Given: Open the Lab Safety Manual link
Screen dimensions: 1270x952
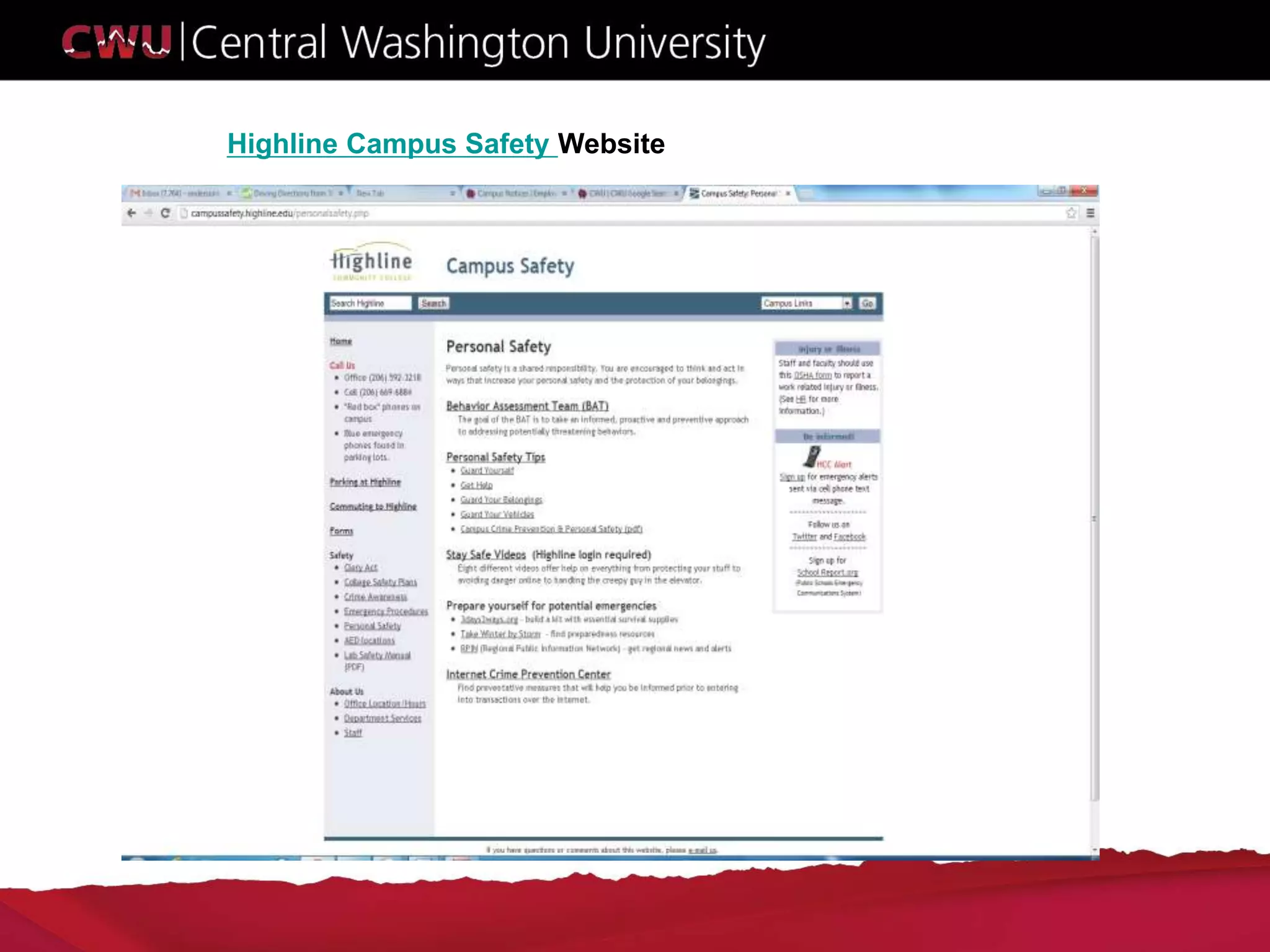Looking at the screenshot, I should pyautogui.click(x=377, y=656).
